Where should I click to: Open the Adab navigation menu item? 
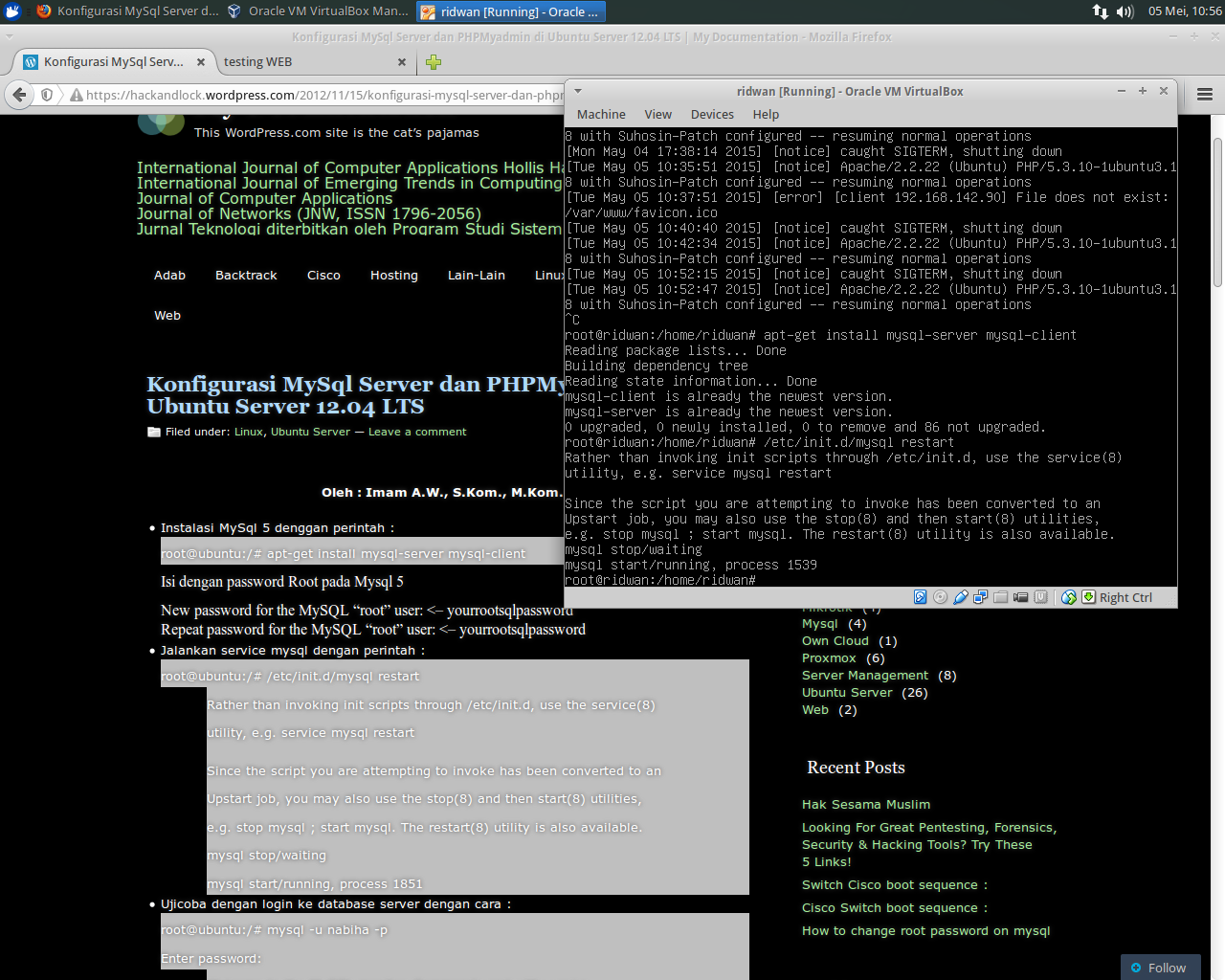pyautogui.click(x=169, y=275)
